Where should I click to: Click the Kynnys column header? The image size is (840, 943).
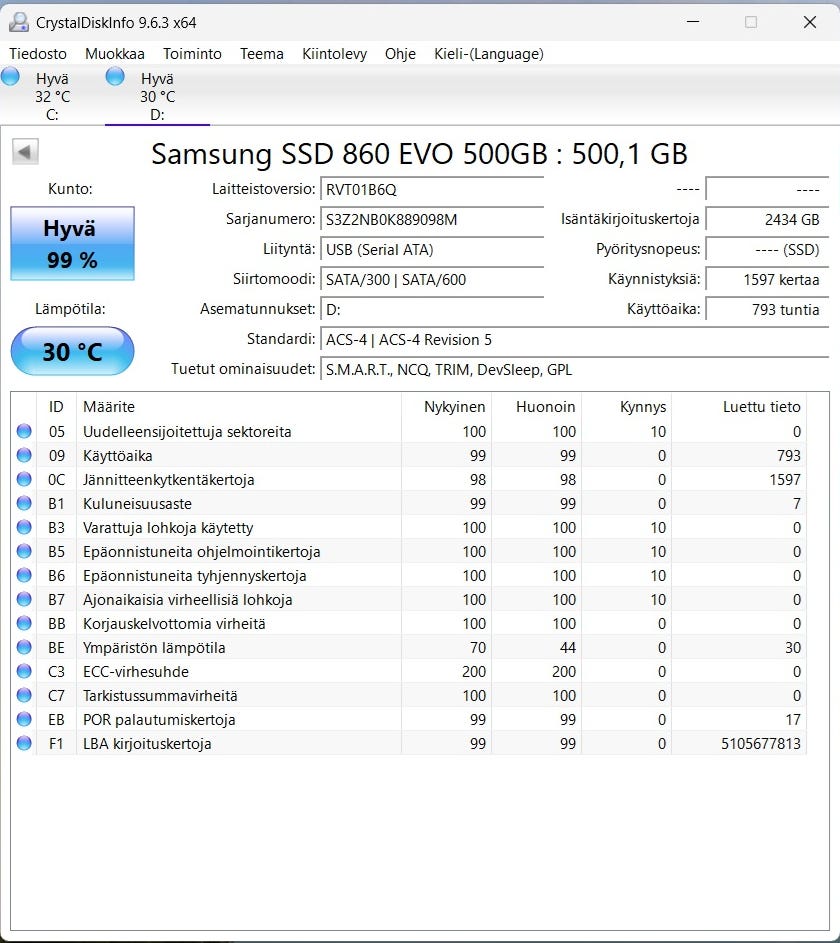[627, 407]
